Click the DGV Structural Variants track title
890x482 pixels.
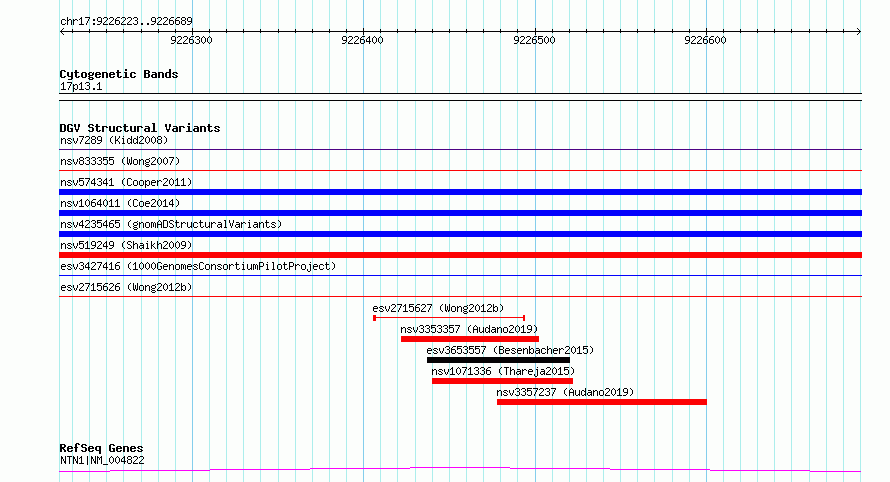(140, 128)
